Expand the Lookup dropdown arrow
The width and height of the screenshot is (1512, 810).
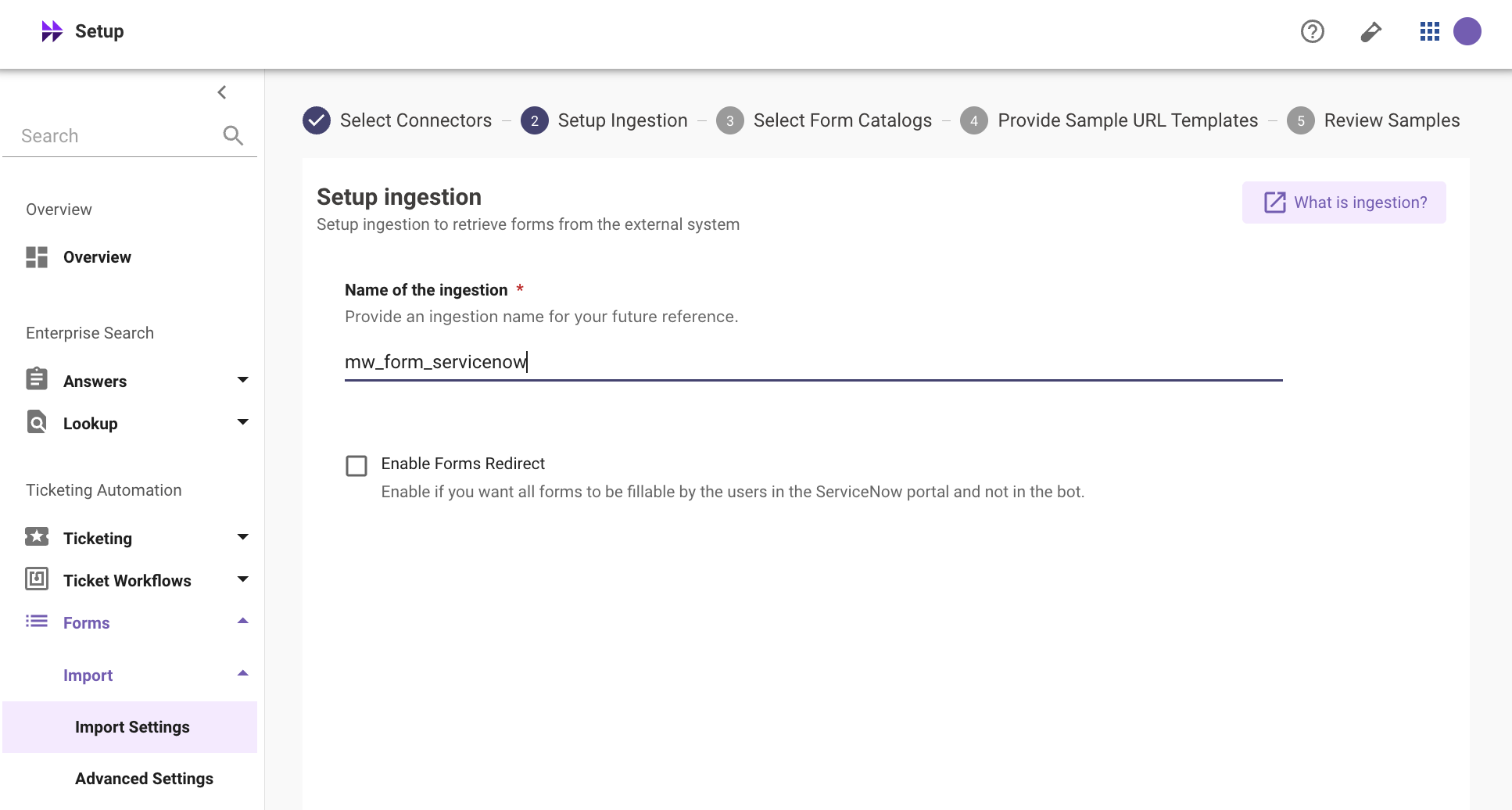click(x=243, y=422)
